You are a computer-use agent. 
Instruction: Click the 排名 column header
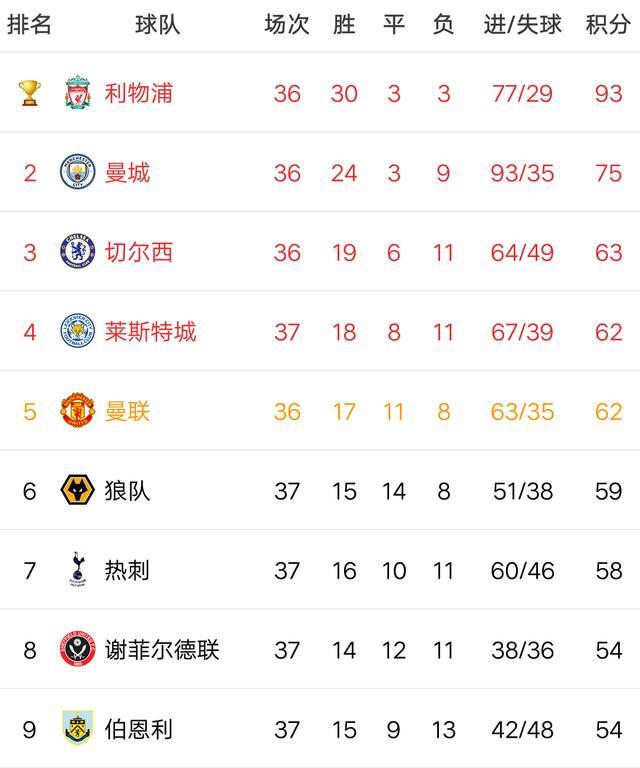(29, 25)
